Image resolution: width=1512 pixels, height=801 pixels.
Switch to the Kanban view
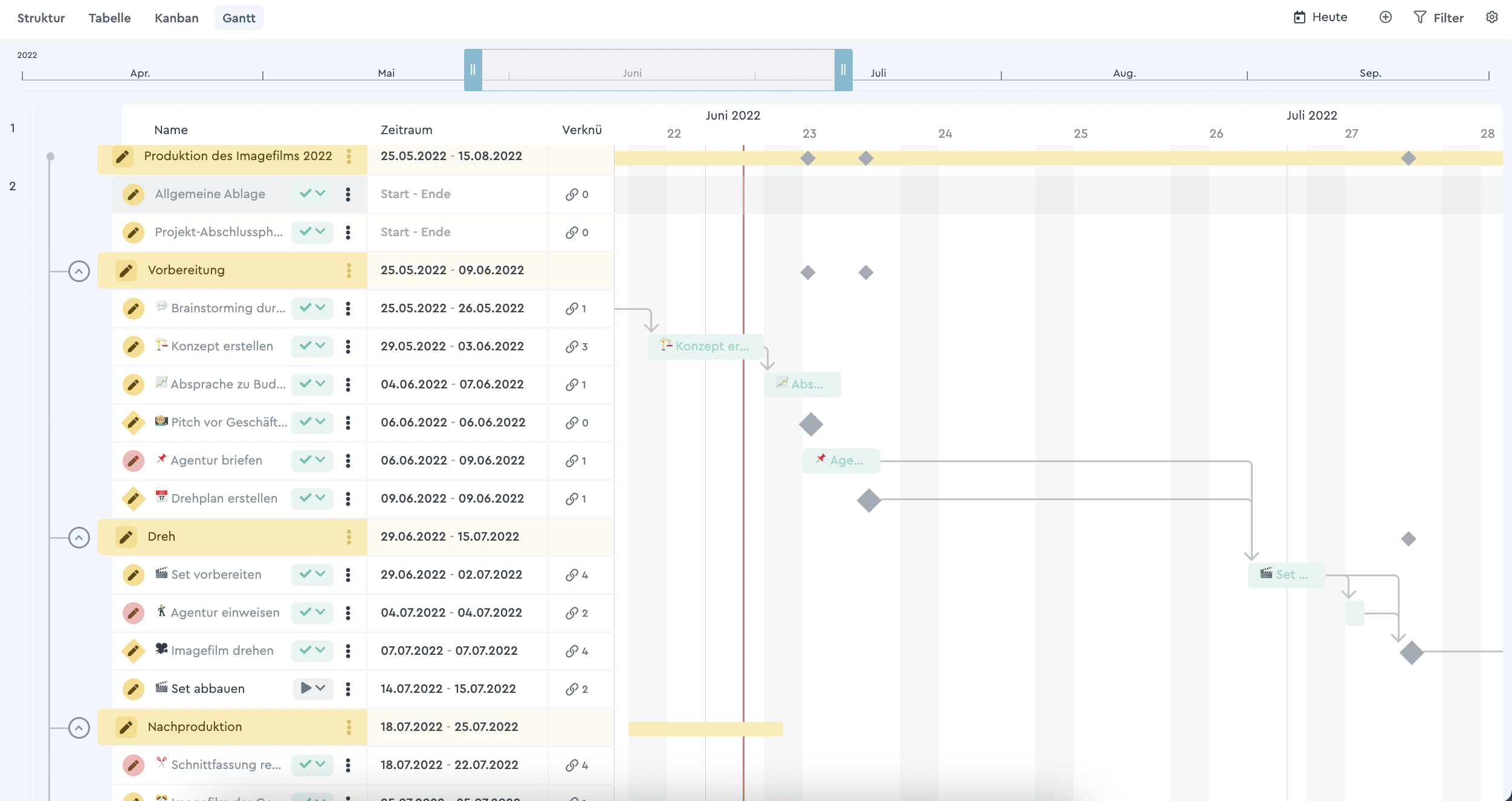coord(176,18)
